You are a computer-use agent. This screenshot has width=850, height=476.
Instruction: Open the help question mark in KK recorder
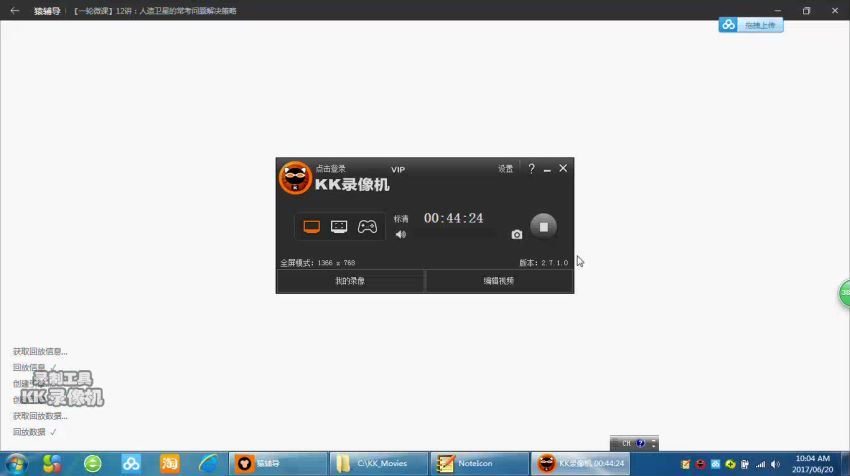(x=531, y=169)
